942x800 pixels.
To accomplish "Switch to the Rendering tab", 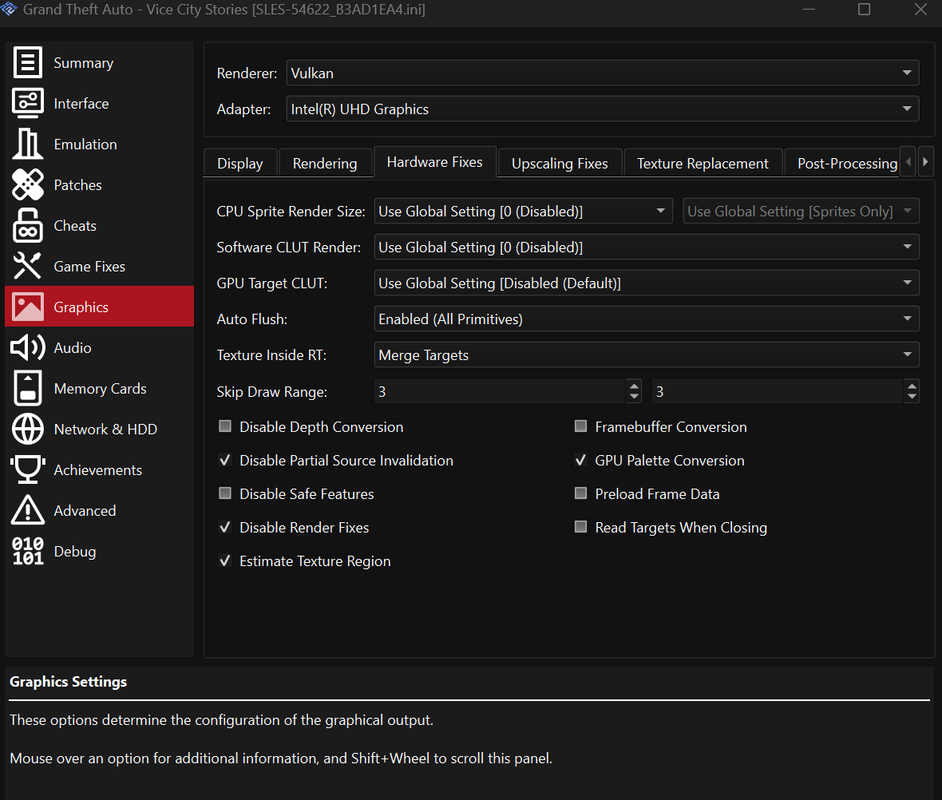I will tap(325, 163).
